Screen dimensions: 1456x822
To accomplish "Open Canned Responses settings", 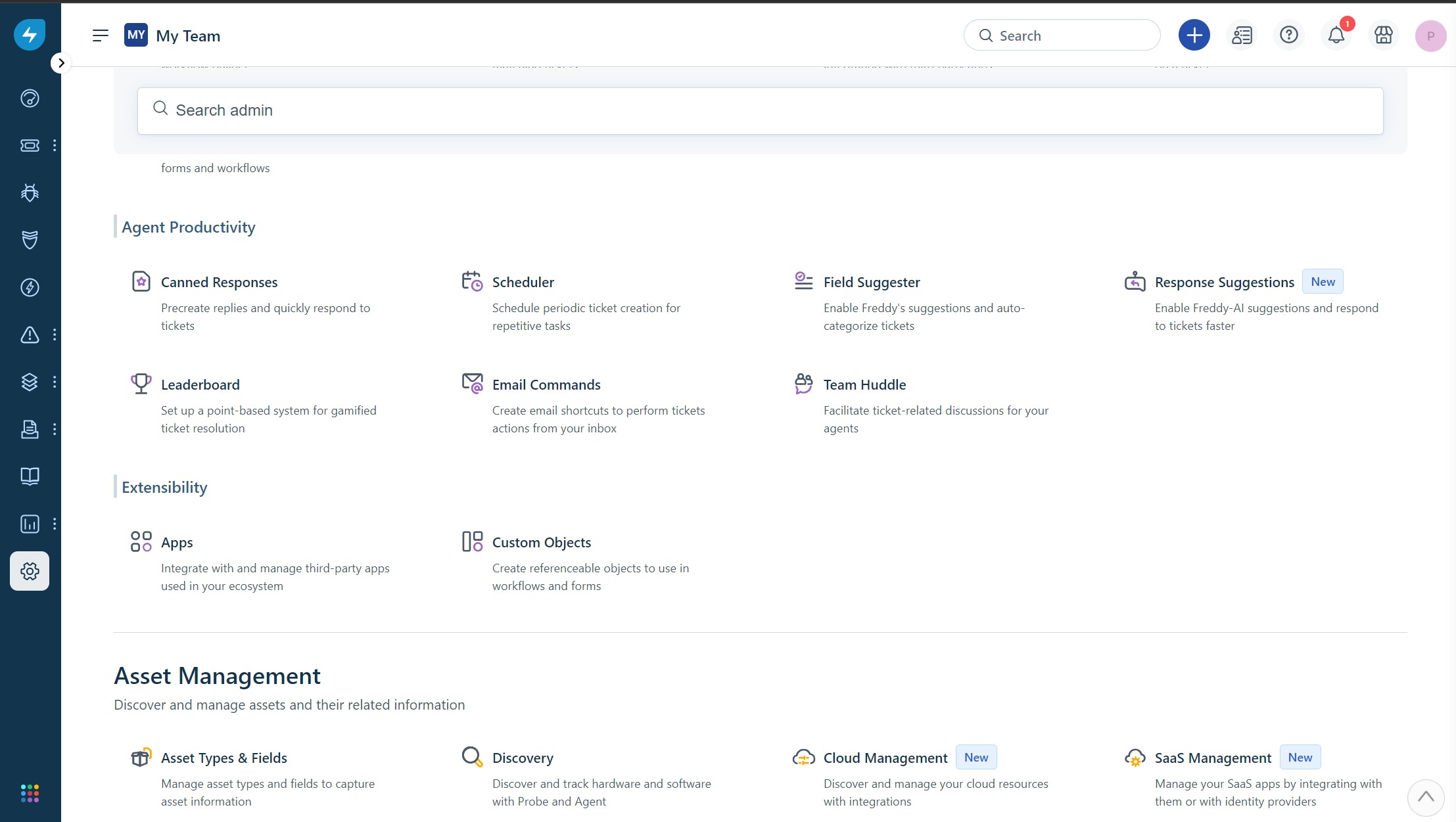I will pyautogui.click(x=219, y=283).
